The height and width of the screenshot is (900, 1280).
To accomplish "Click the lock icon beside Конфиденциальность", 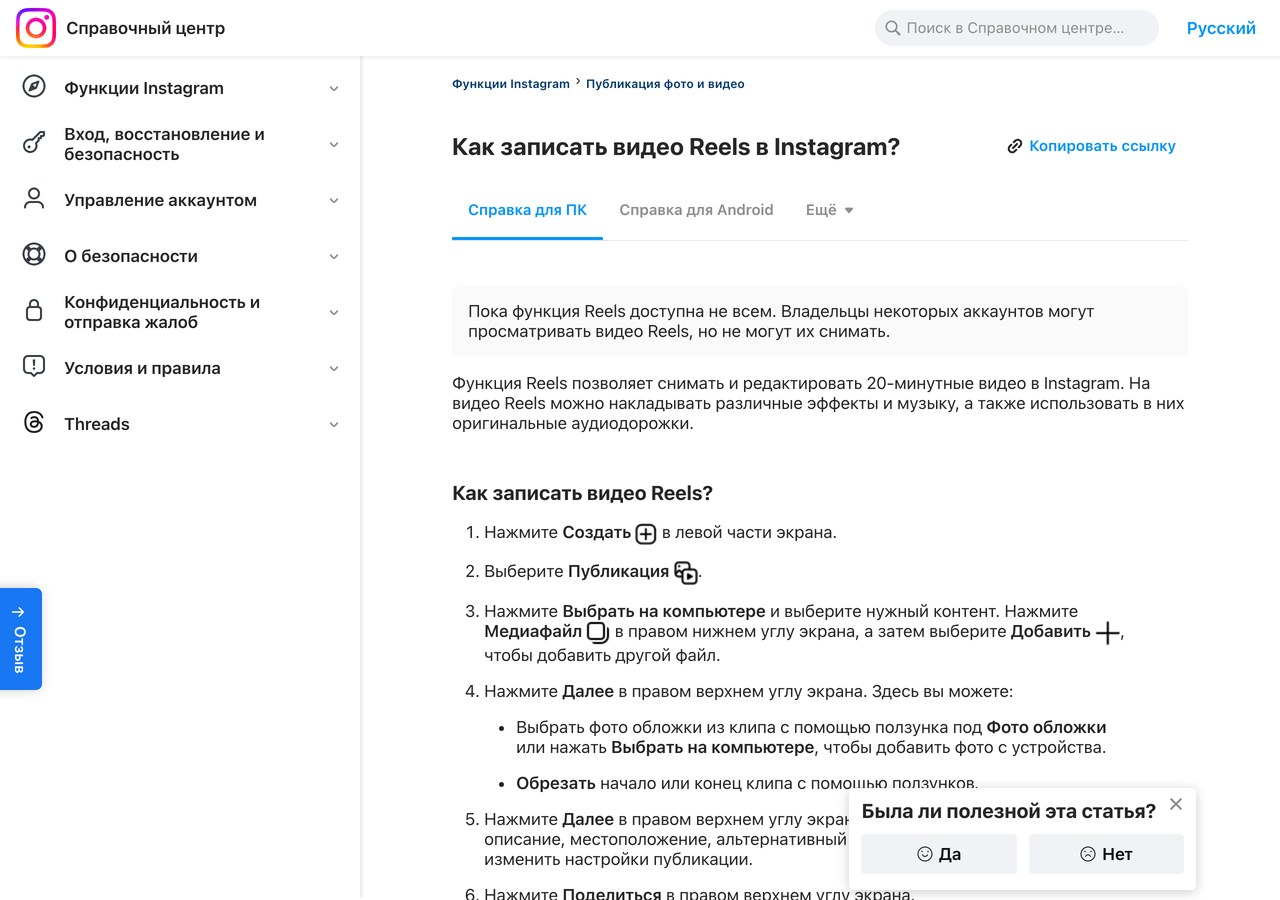I will (x=34, y=311).
